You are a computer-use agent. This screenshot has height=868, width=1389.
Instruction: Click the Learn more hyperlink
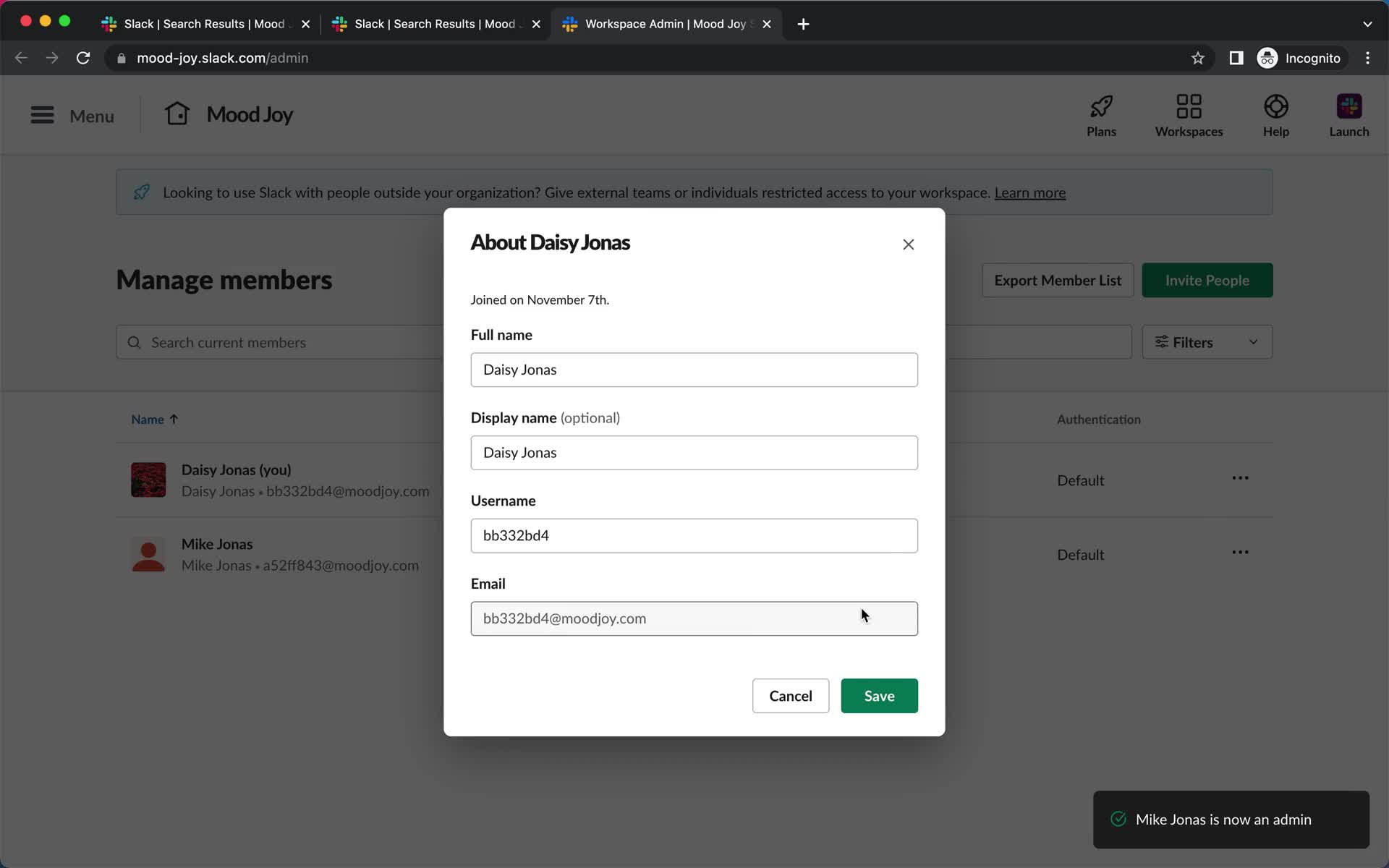(x=1030, y=191)
